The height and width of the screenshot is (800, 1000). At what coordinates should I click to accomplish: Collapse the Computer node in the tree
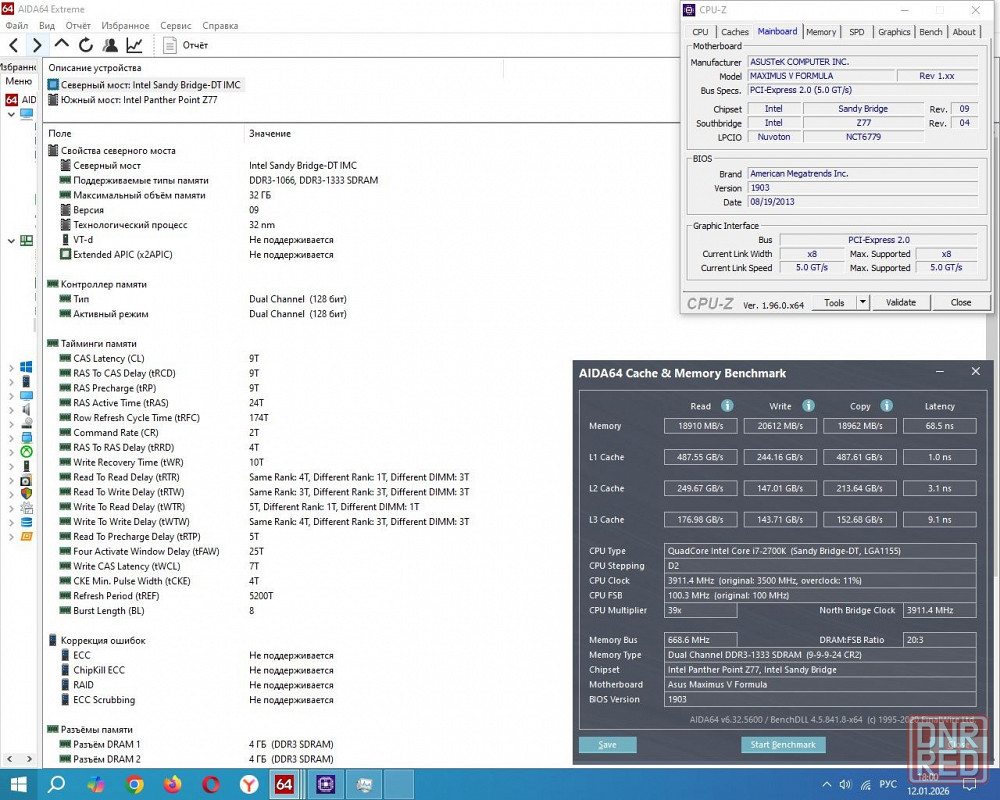(12, 114)
